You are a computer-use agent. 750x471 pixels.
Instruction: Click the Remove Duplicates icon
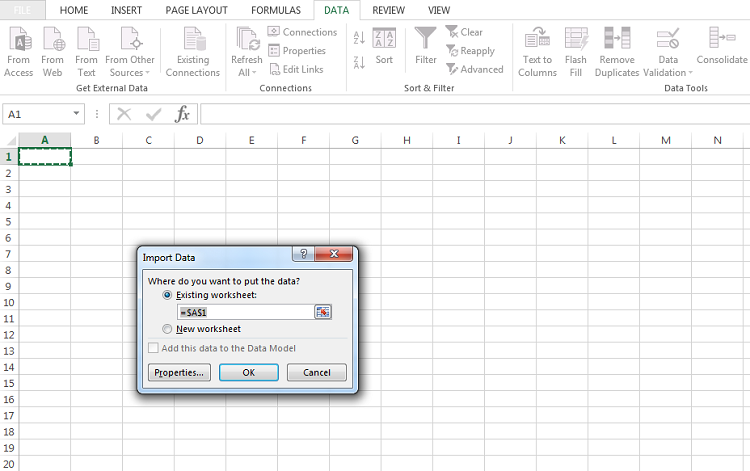(x=616, y=40)
